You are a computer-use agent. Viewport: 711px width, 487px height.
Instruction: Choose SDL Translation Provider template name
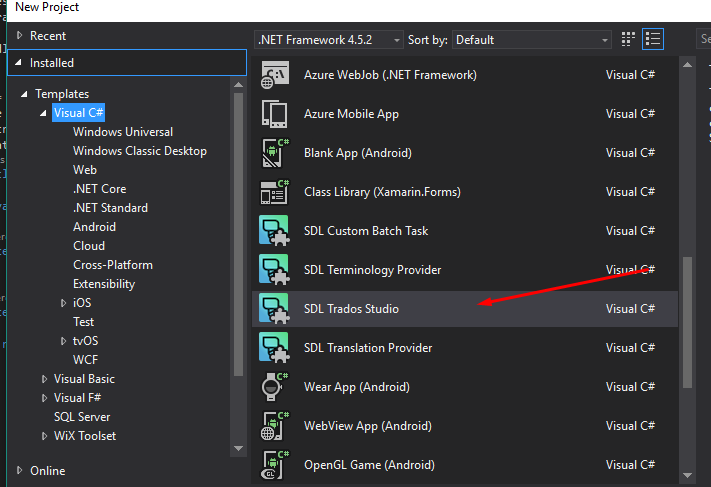[x=368, y=348]
